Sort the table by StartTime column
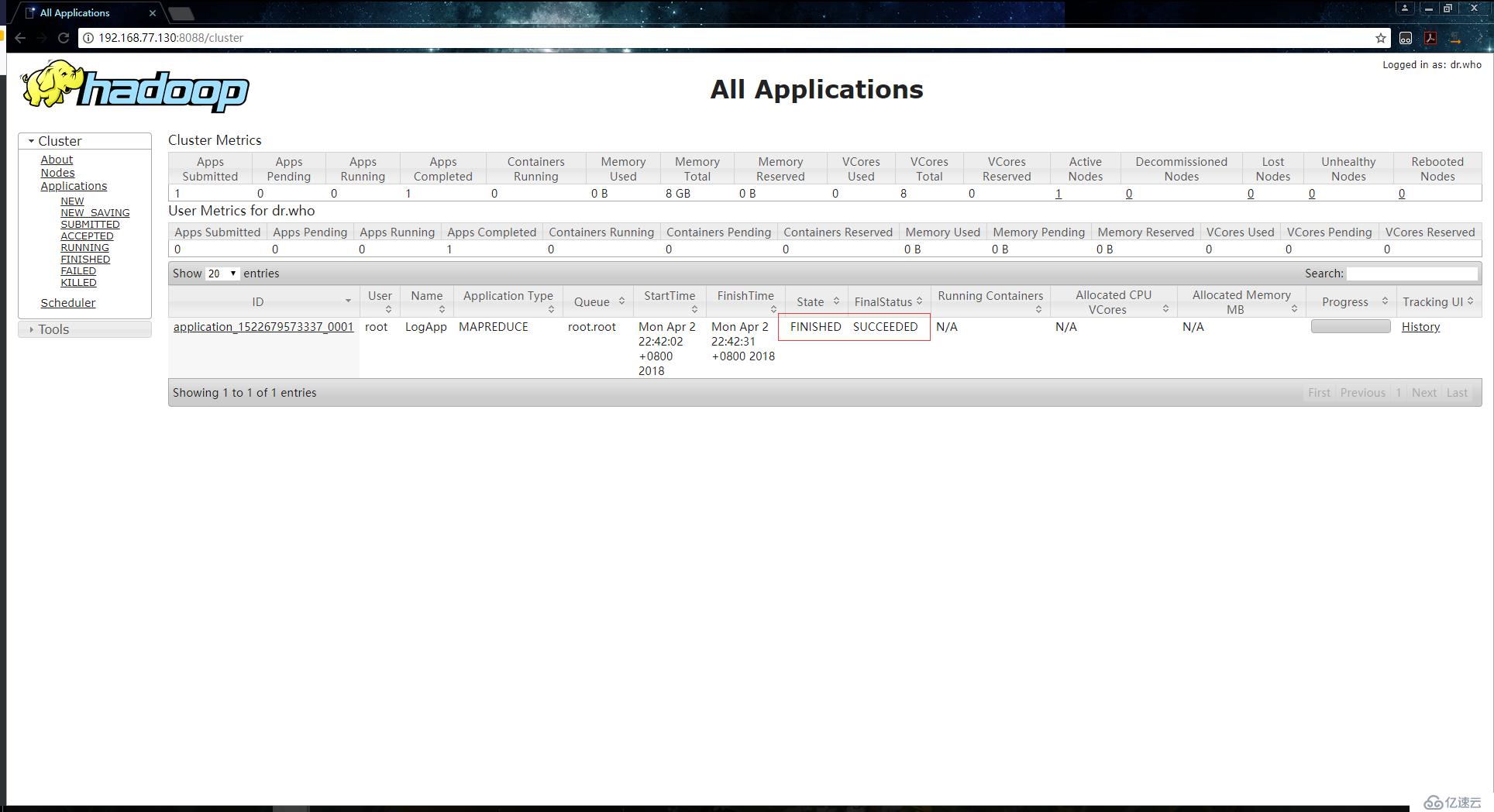The image size is (1494, 812). (670, 302)
